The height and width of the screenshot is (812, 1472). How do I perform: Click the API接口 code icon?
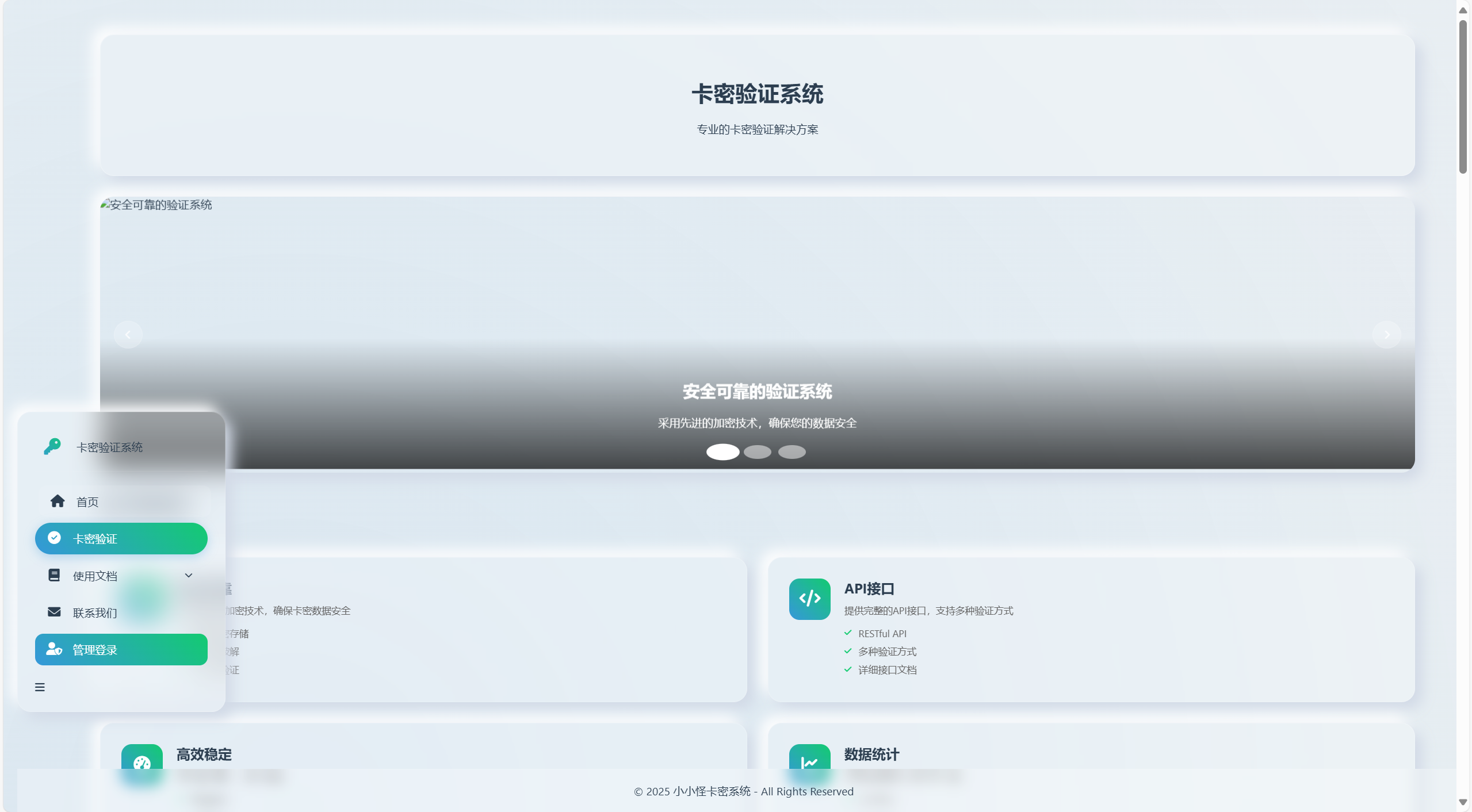809,599
